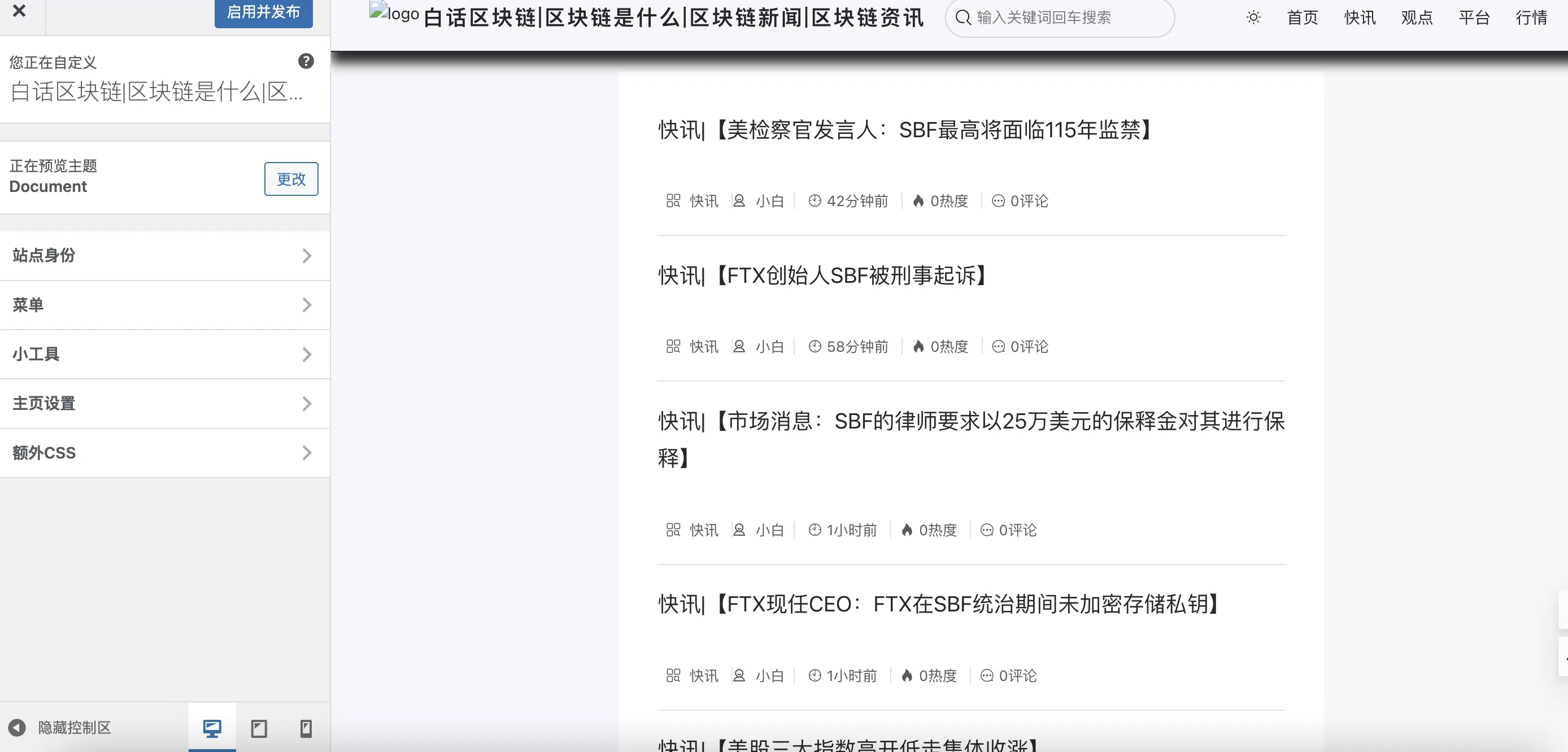The width and height of the screenshot is (1568, 752).
Task: Click the 启用并发布 publish button
Action: pos(264,12)
